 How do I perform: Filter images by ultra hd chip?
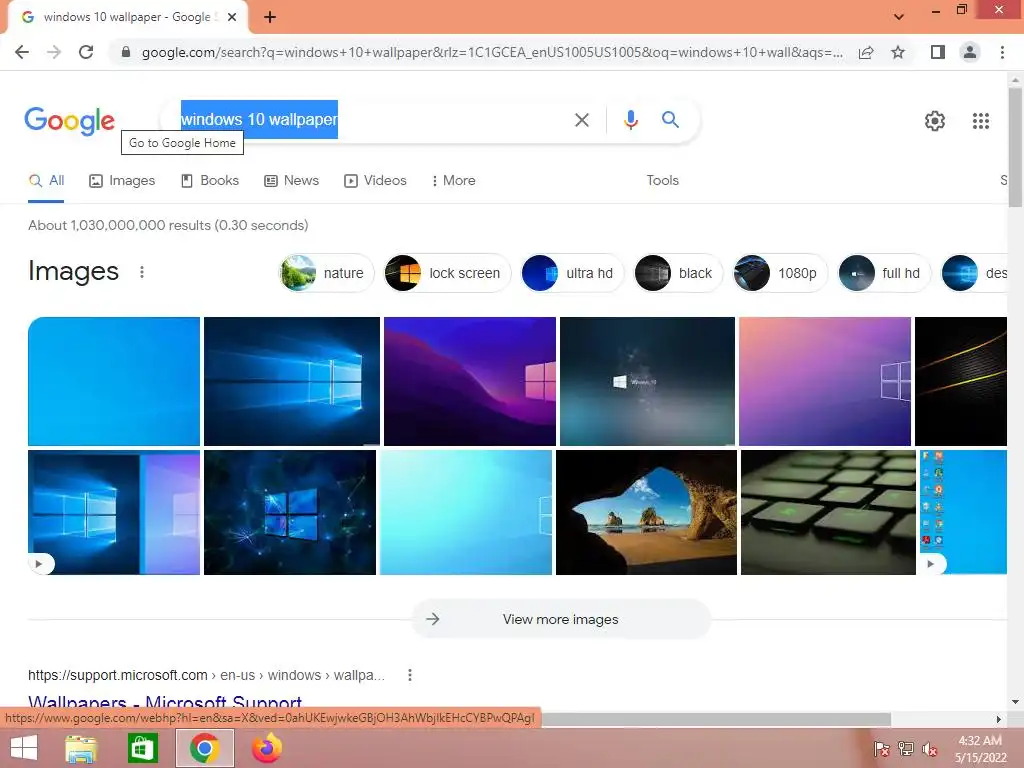tap(571, 273)
